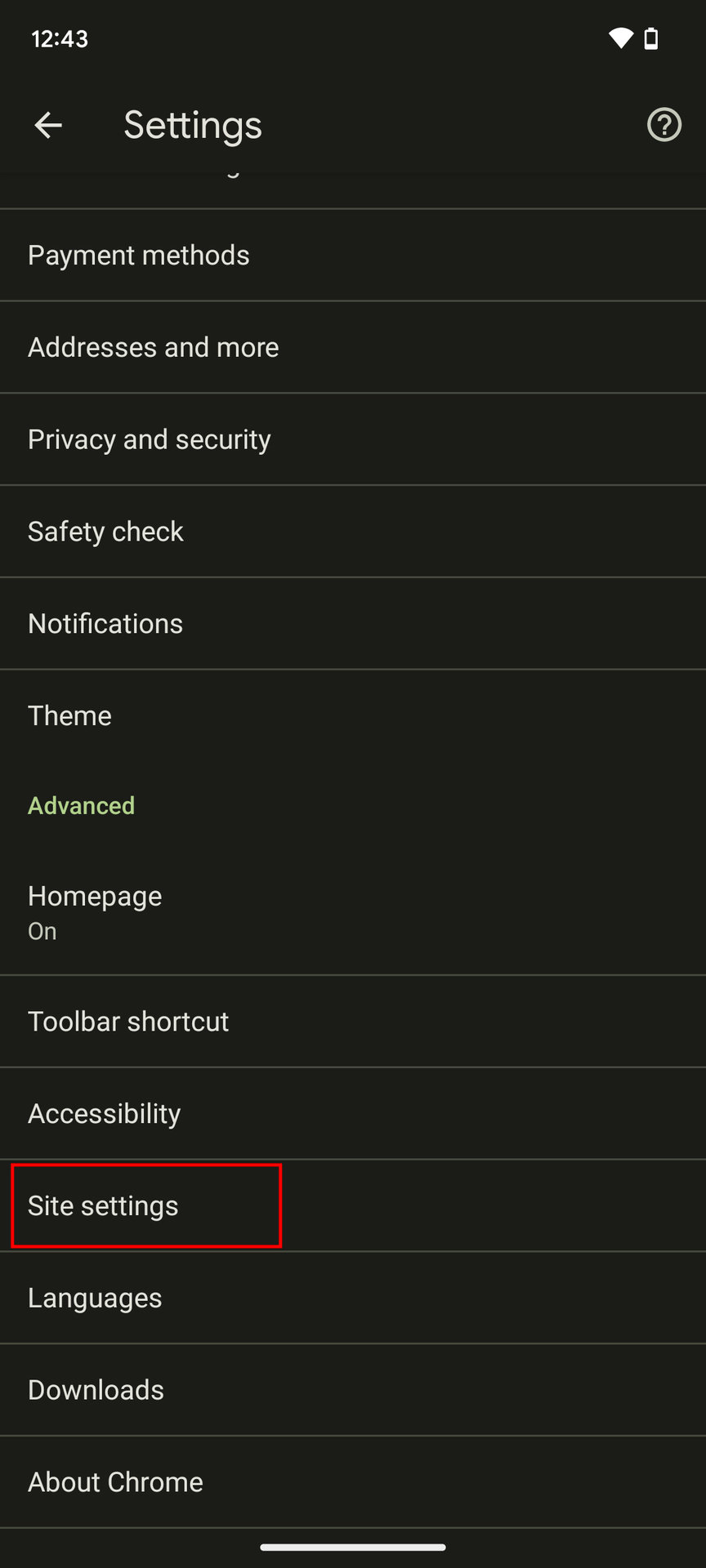Open Accessibility settings
This screenshot has height=1568, width=706.
point(105,1114)
